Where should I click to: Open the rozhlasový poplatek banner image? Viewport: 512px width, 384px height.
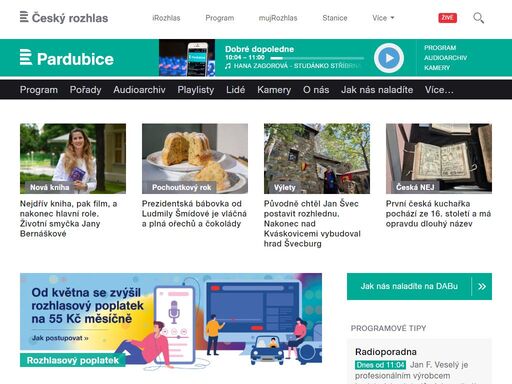171,320
